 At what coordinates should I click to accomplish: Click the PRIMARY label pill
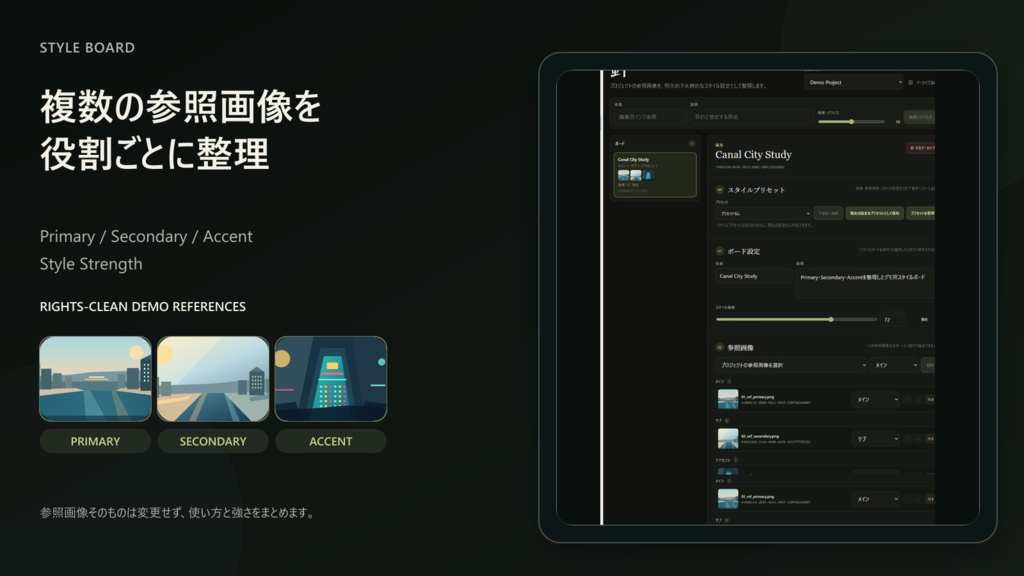pos(95,441)
